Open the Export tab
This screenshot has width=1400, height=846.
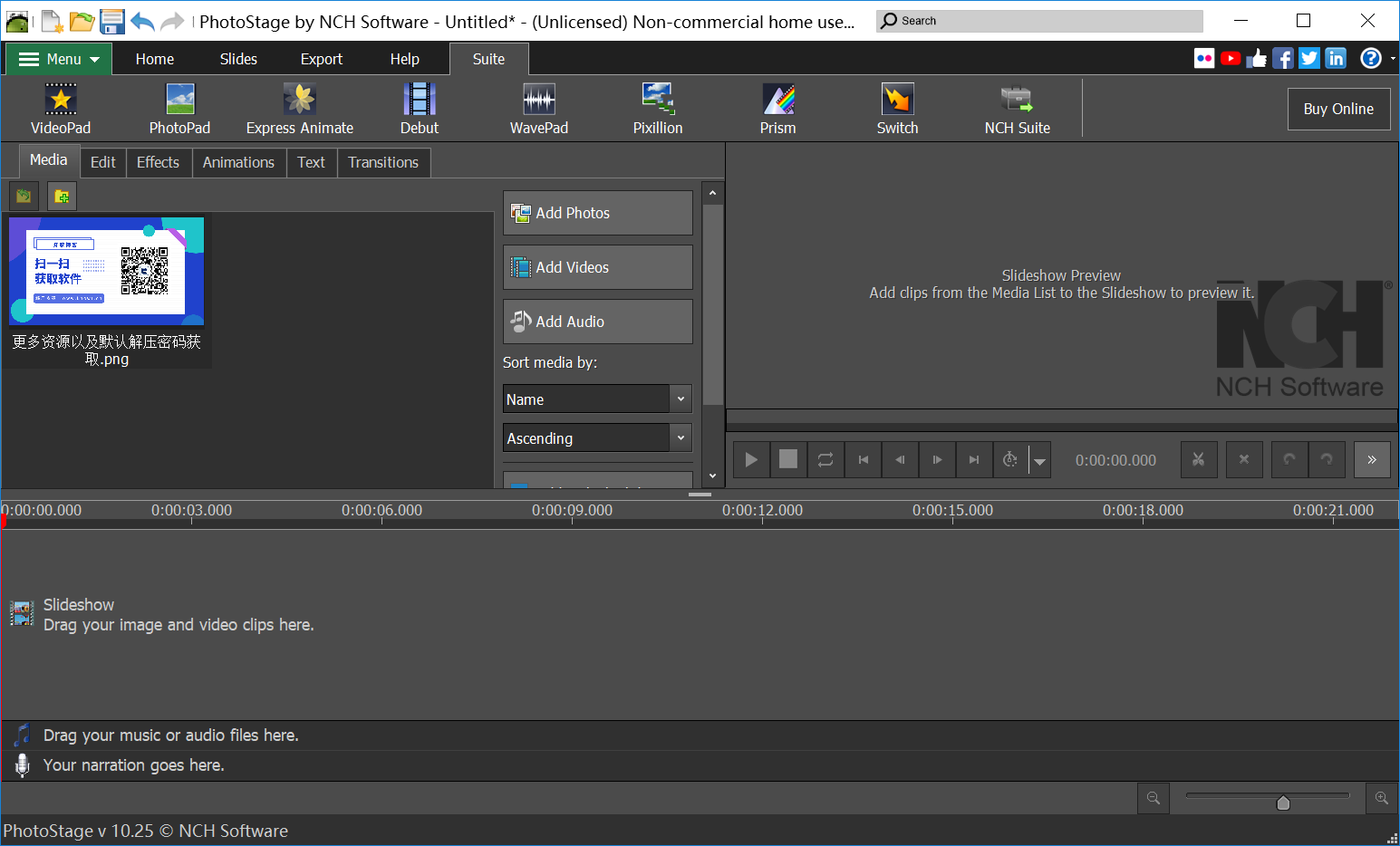pyautogui.click(x=322, y=59)
